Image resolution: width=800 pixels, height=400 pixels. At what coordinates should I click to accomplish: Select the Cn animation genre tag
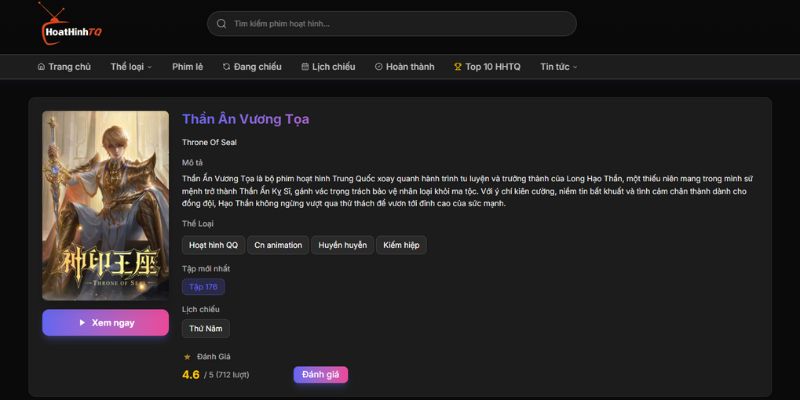click(278, 245)
